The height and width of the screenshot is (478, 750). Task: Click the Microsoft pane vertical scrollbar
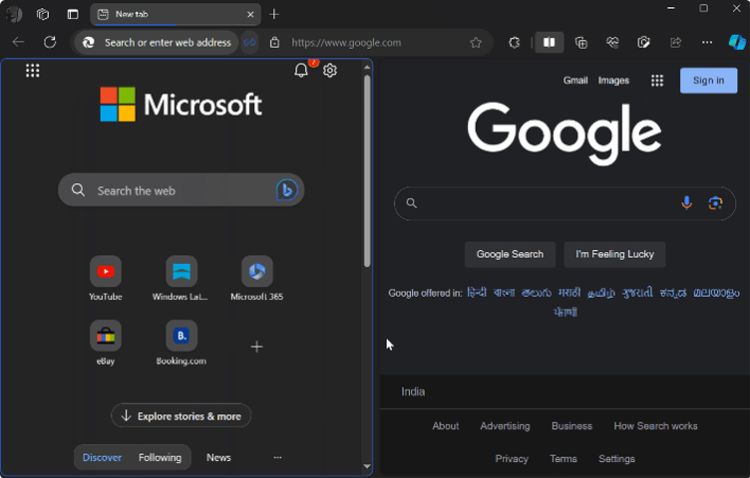tap(367, 171)
